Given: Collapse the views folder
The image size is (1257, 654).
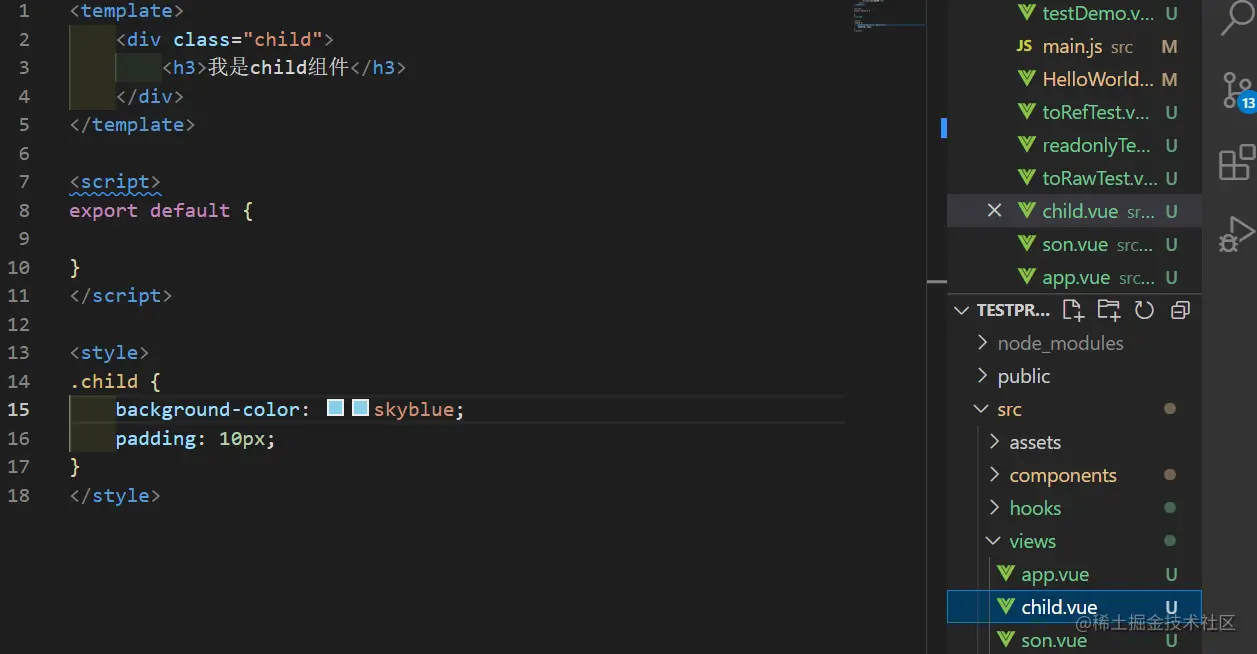Looking at the screenshot, I should click(x=1032, y=541).
